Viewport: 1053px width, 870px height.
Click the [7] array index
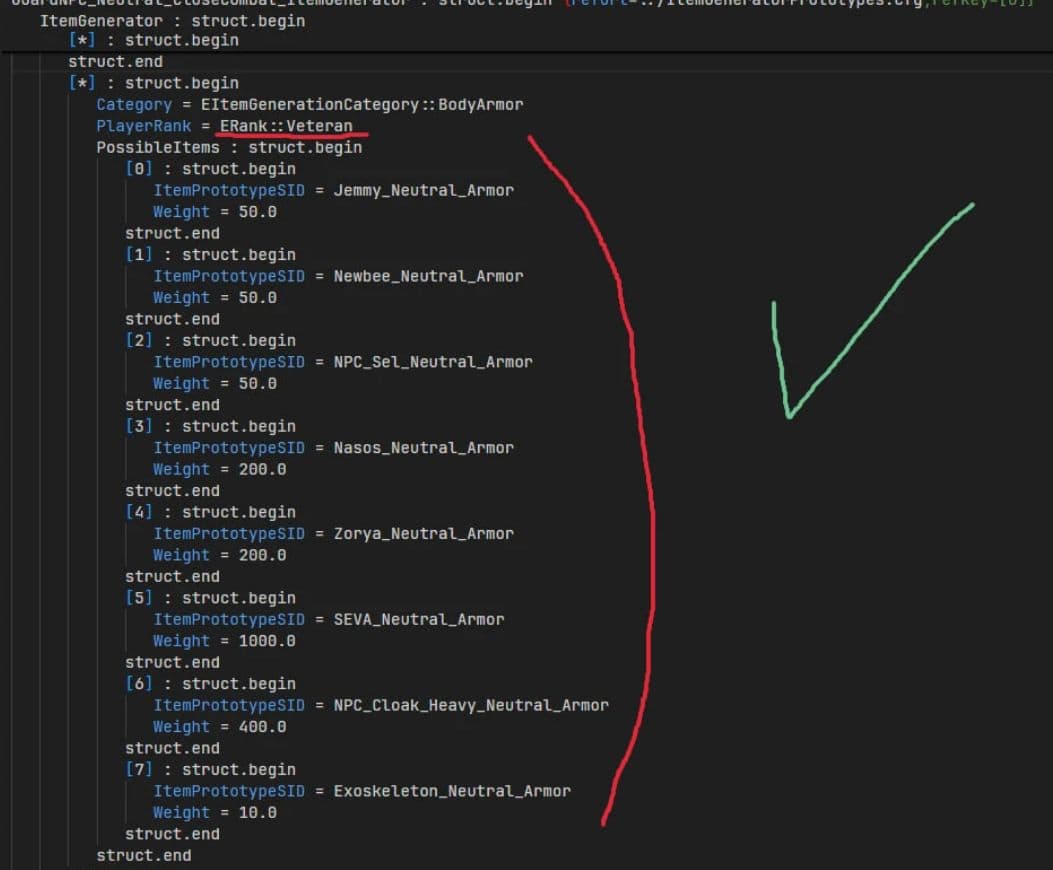point(139,770)
